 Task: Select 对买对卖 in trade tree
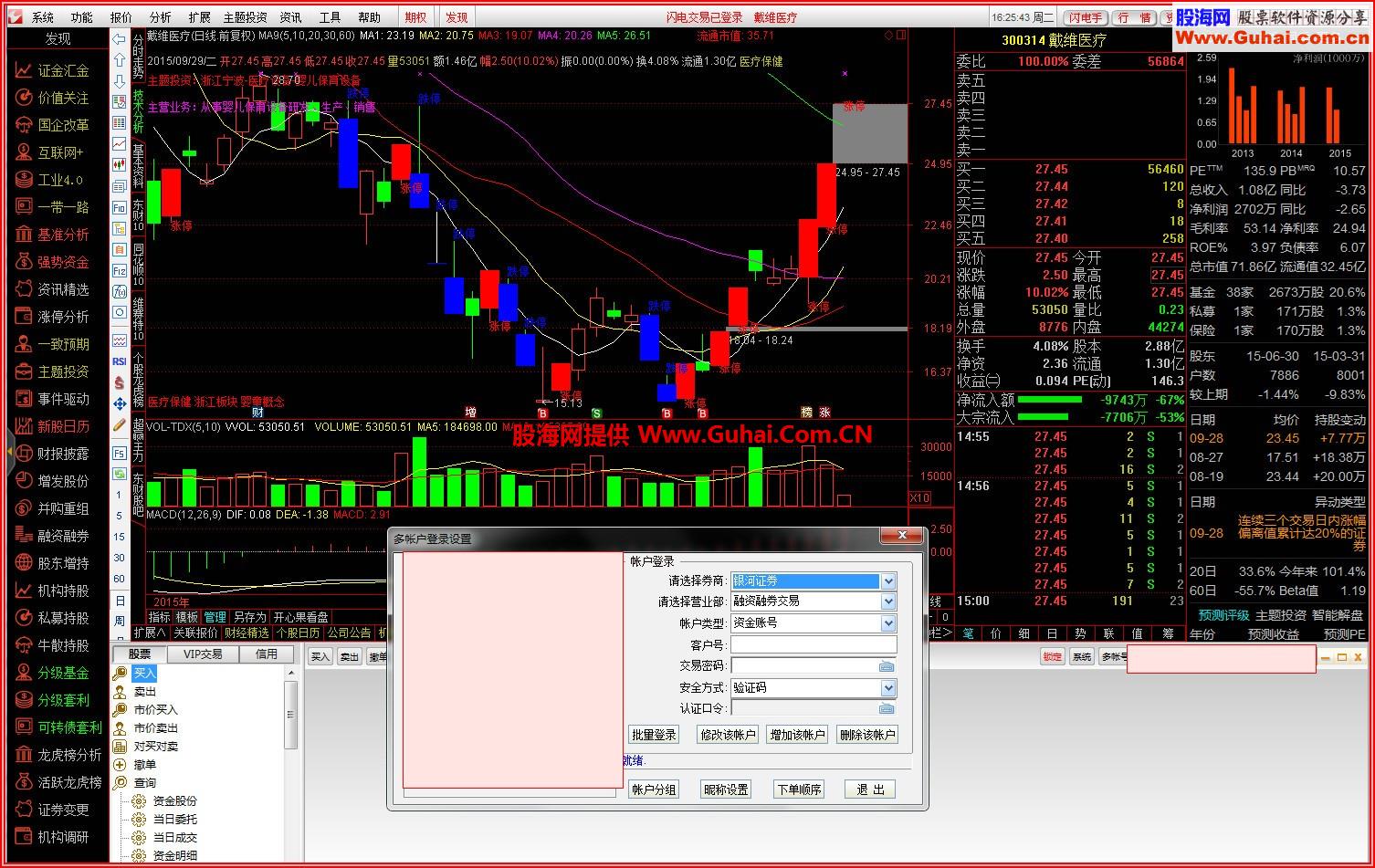point(155,747)
